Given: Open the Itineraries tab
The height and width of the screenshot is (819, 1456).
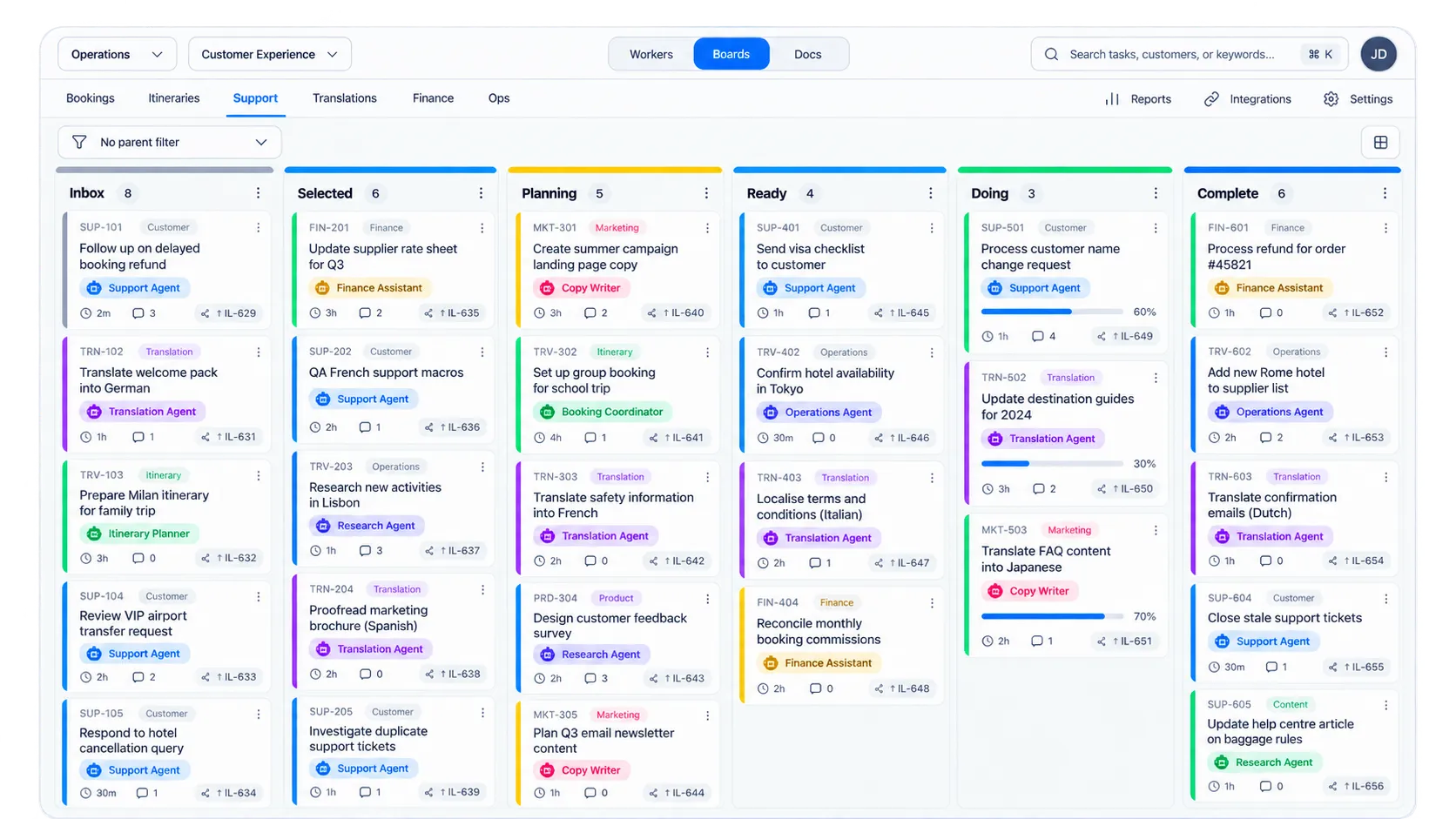Looking at the screenshot, I should 174,98.
